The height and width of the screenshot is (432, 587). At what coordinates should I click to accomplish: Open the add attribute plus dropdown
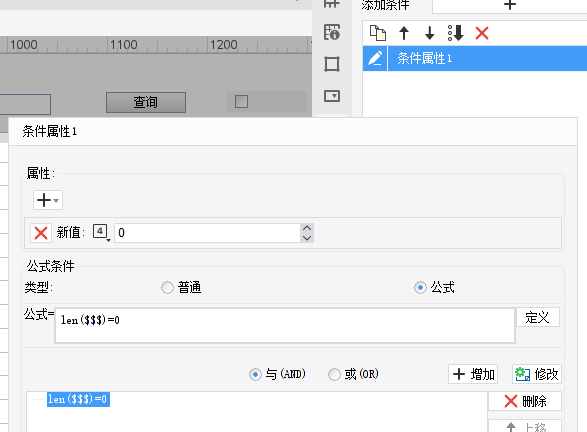[x=48, y=200]
